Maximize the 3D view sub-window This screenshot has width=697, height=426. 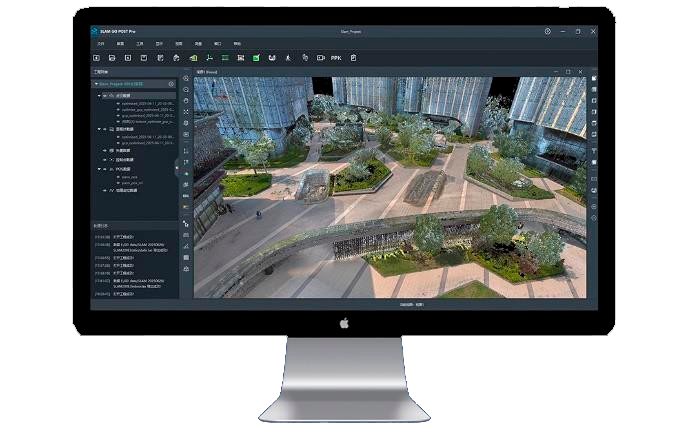(x=568, y=72)
